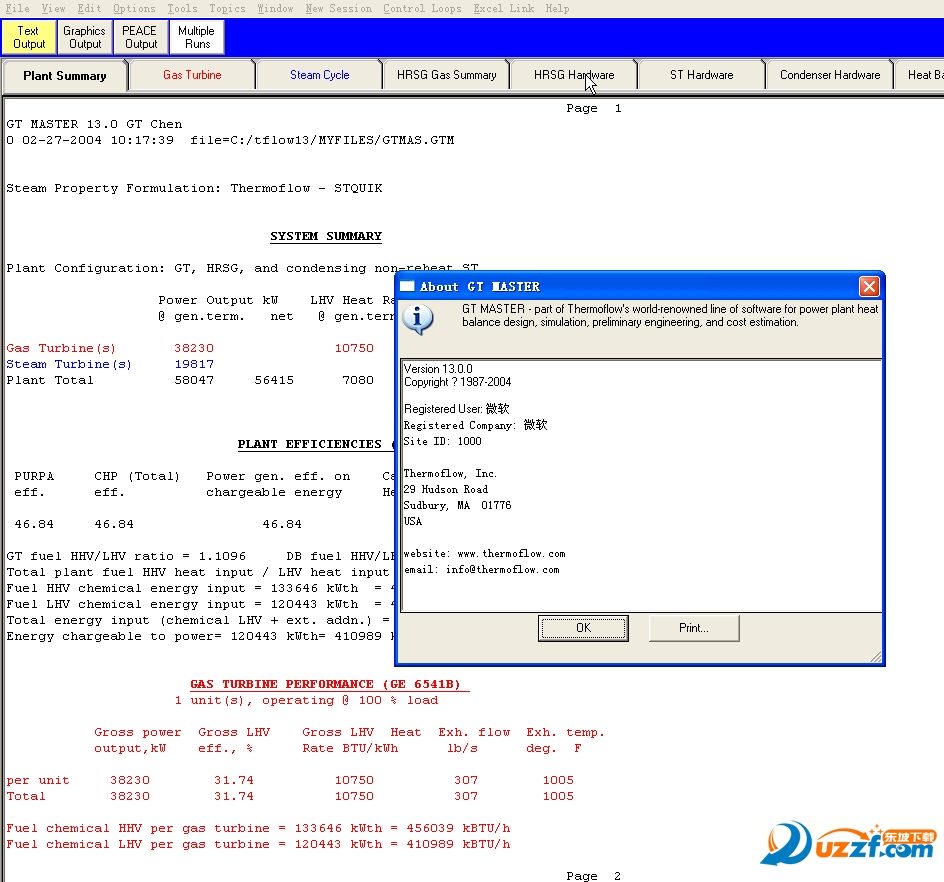Click the About dialog resize grip
The width and height of the screenshot is (944, 882).
(x=876, y=656)
